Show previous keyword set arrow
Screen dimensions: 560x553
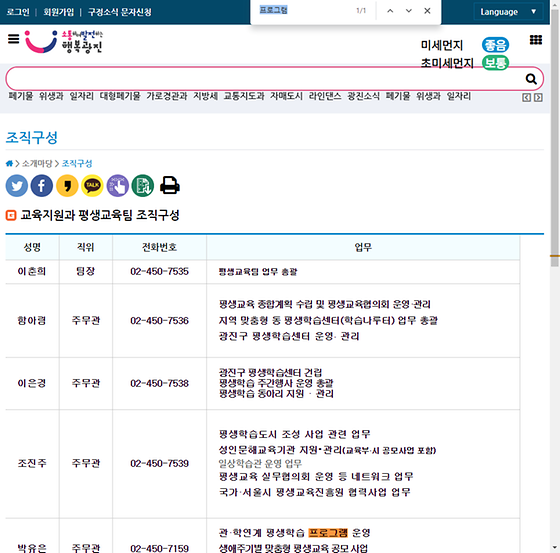526,98
